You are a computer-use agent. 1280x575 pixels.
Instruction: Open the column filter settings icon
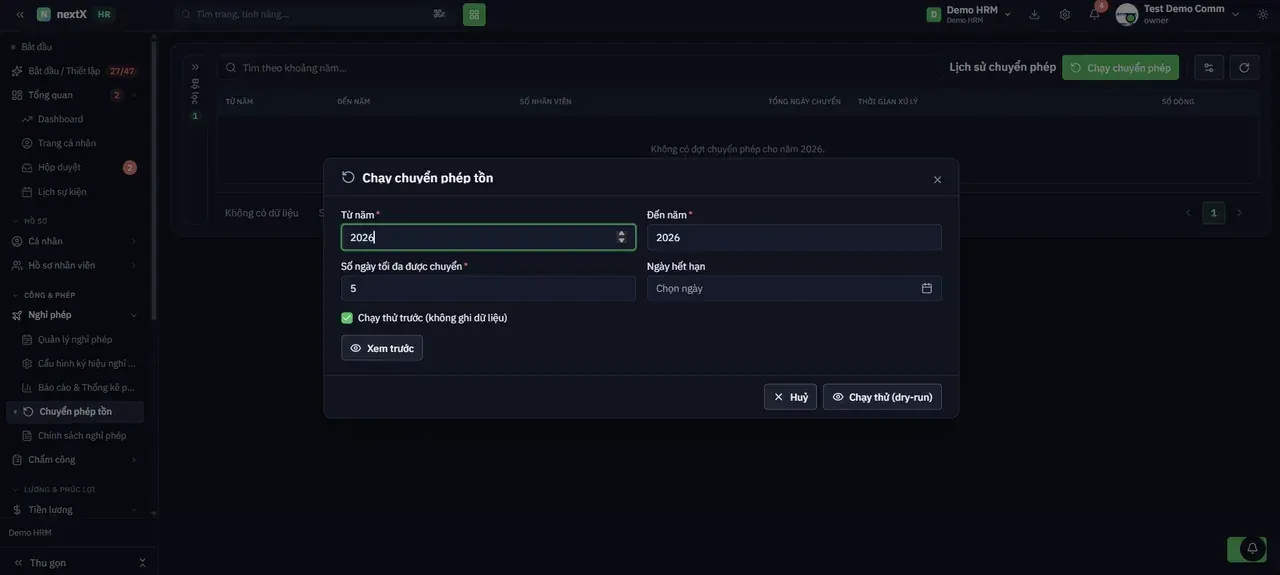1209,68
